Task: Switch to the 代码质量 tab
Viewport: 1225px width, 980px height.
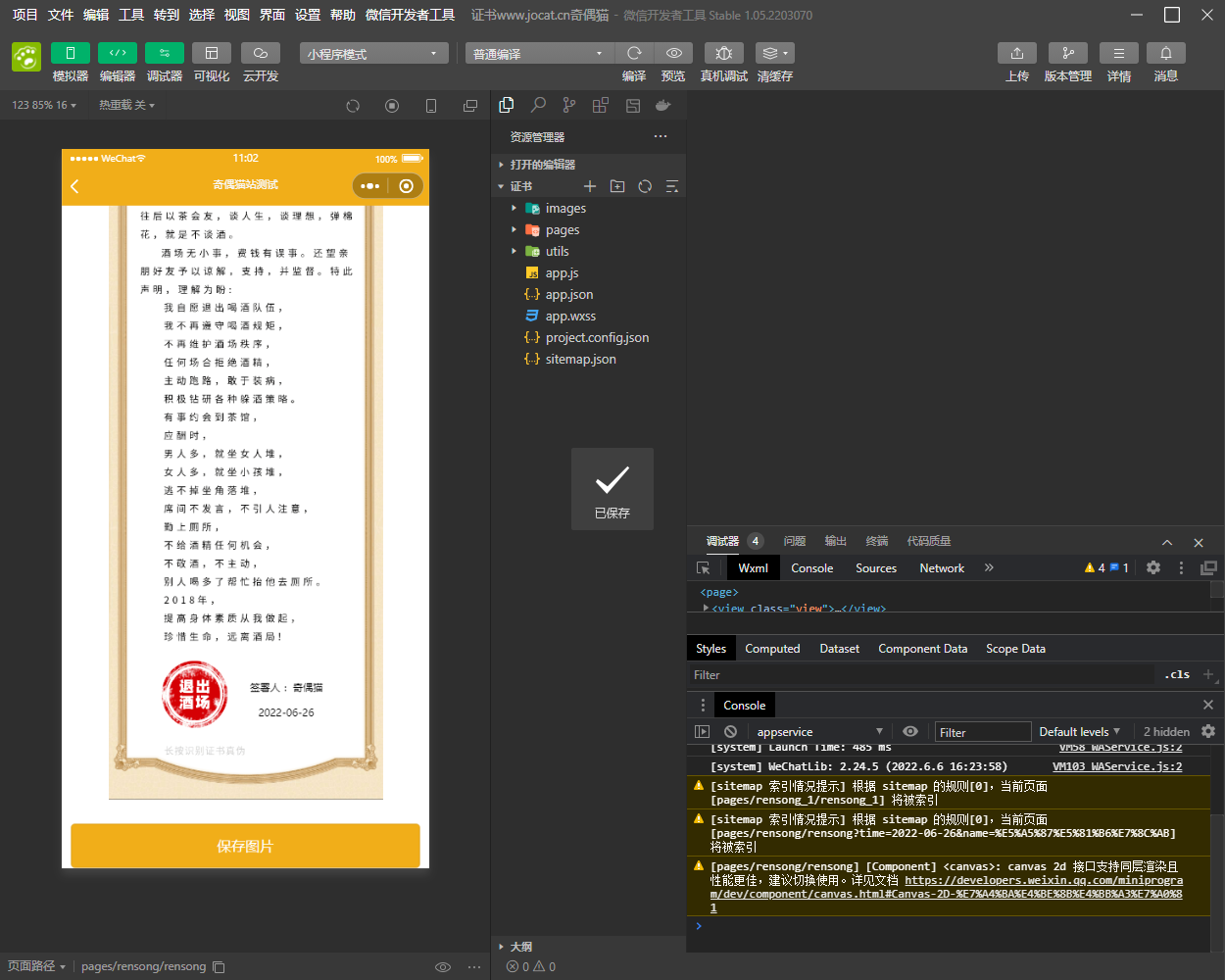Action: coord(929,541)
